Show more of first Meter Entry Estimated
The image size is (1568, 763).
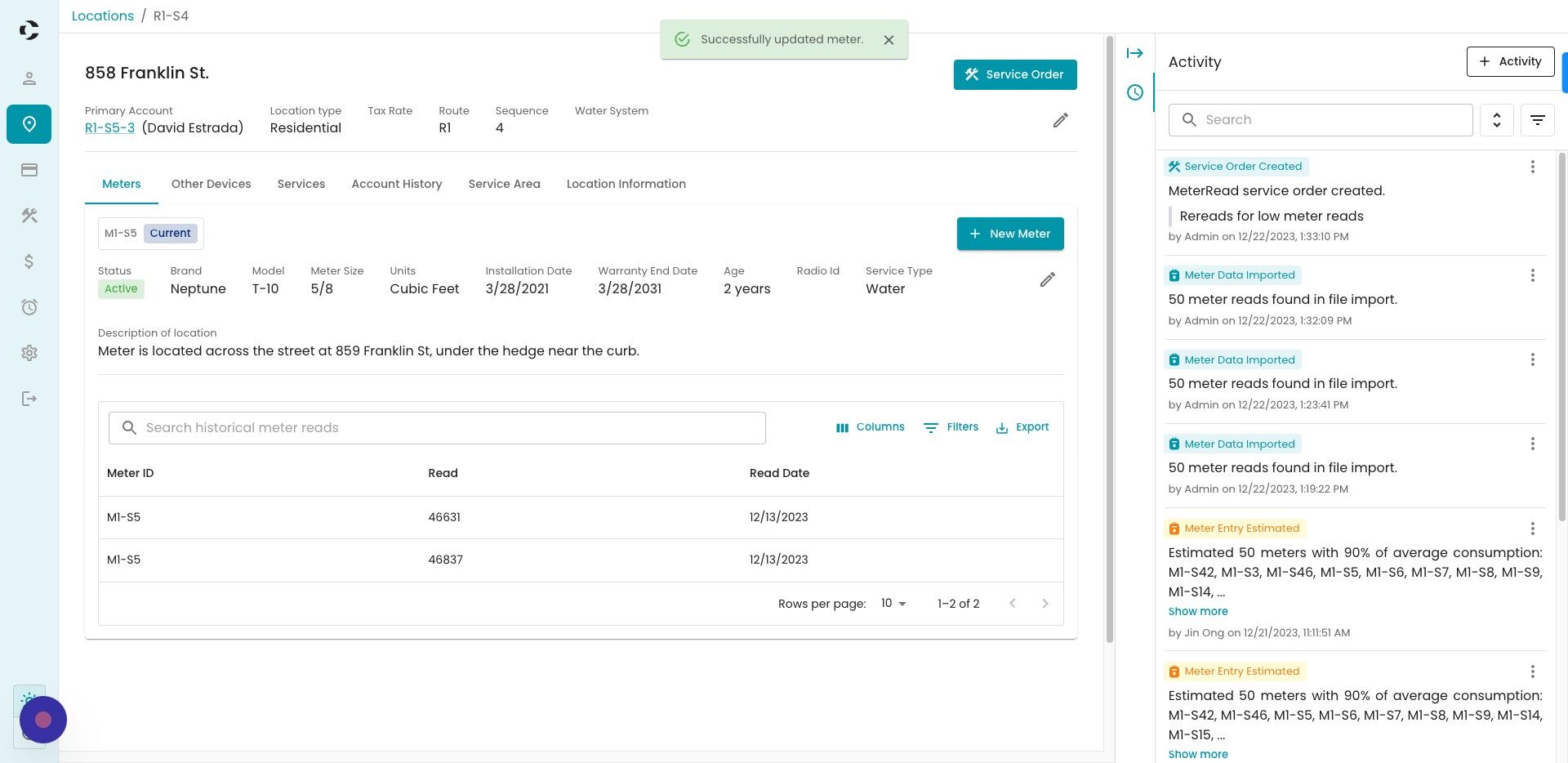1197,612
